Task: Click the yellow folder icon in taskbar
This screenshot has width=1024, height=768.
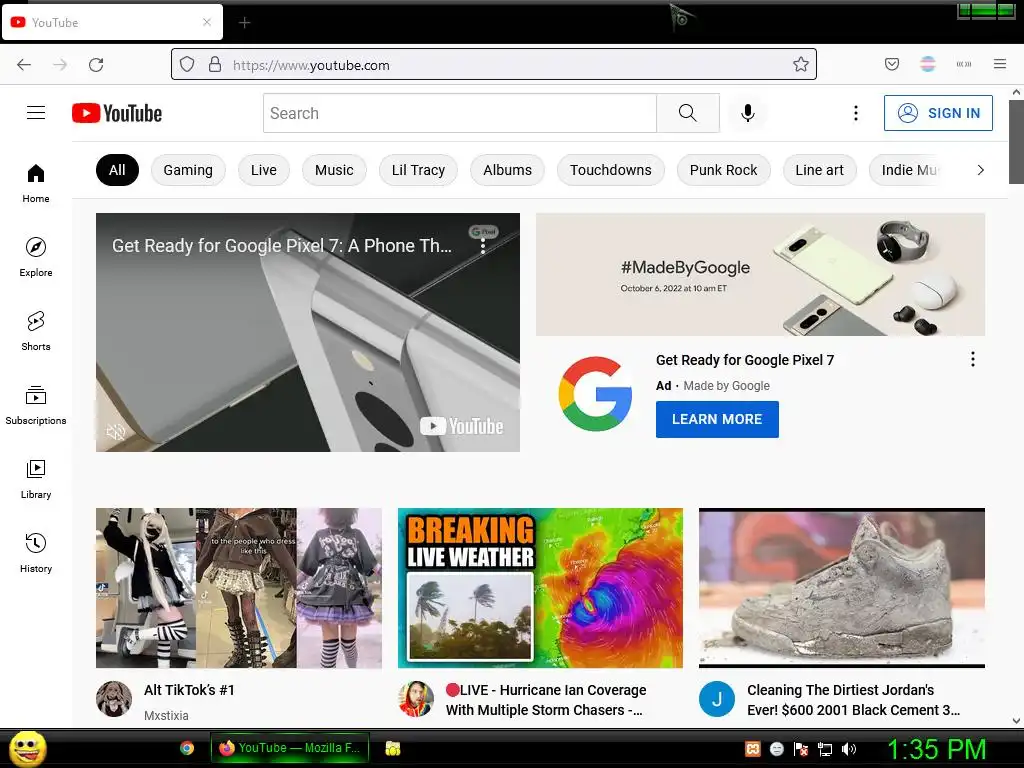Action: pos(392,748)
